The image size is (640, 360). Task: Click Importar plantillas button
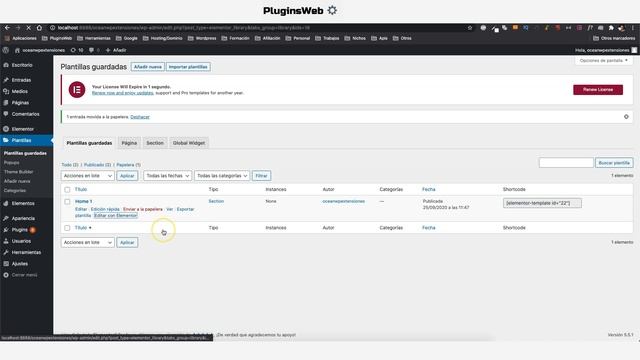click(188, 67)
